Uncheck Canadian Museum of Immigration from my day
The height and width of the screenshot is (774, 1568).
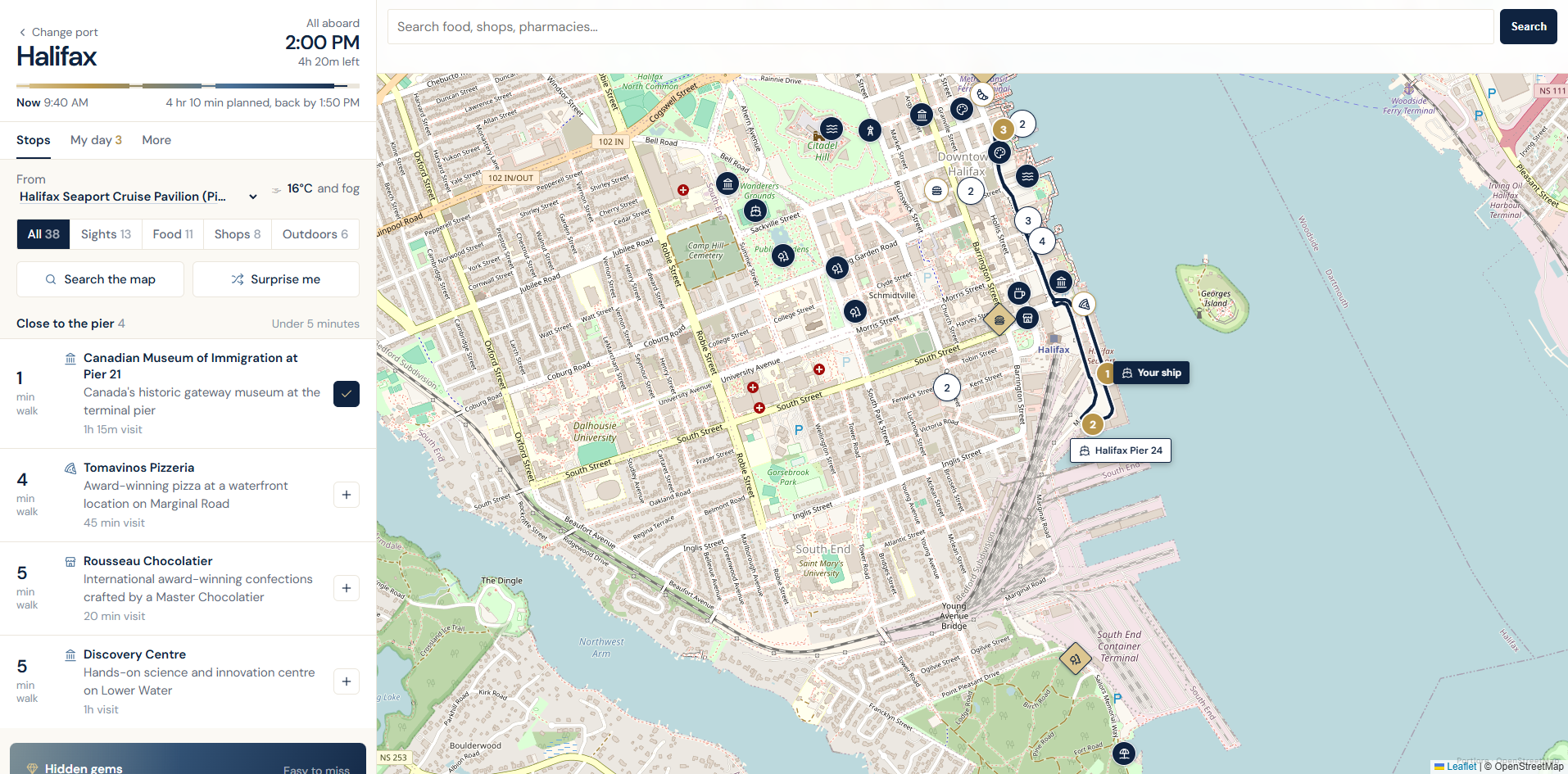(x=347, y=394)
